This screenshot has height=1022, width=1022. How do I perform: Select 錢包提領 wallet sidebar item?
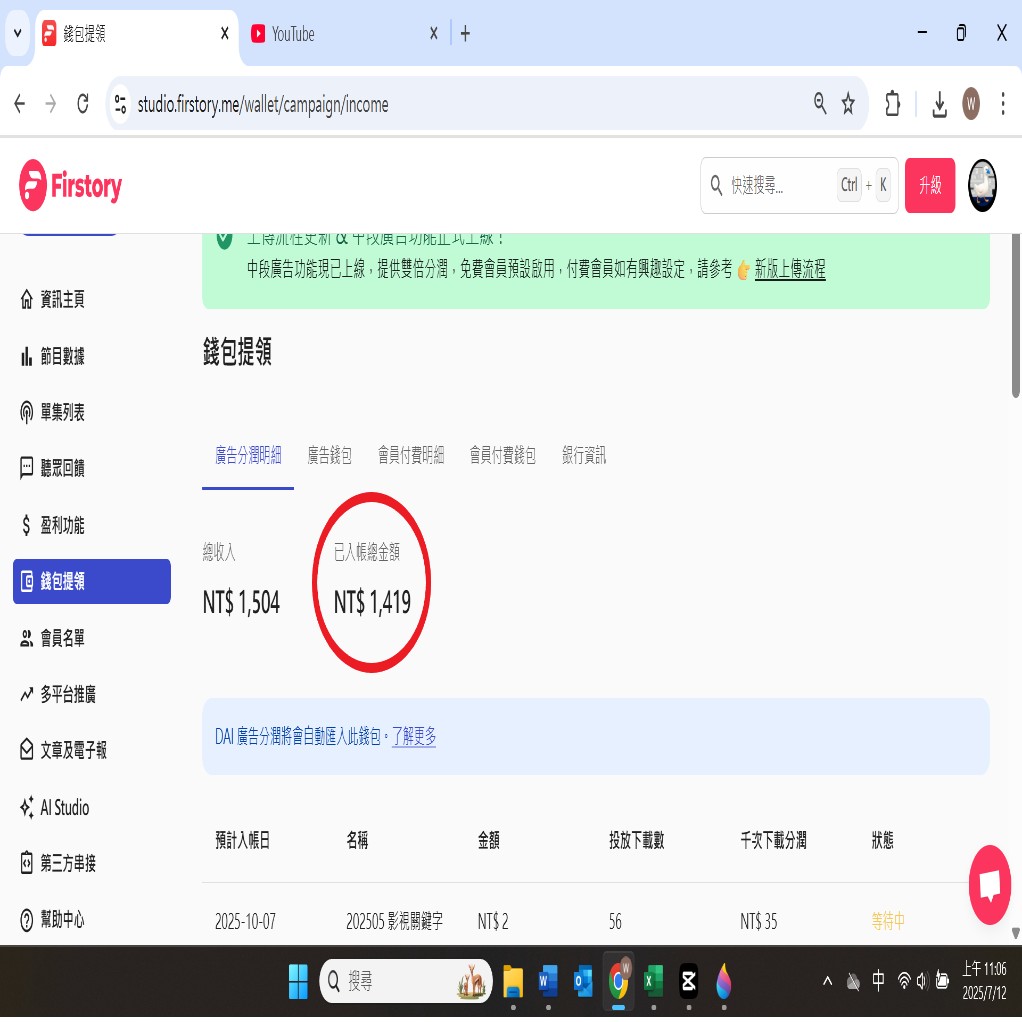tap(92, 581)
